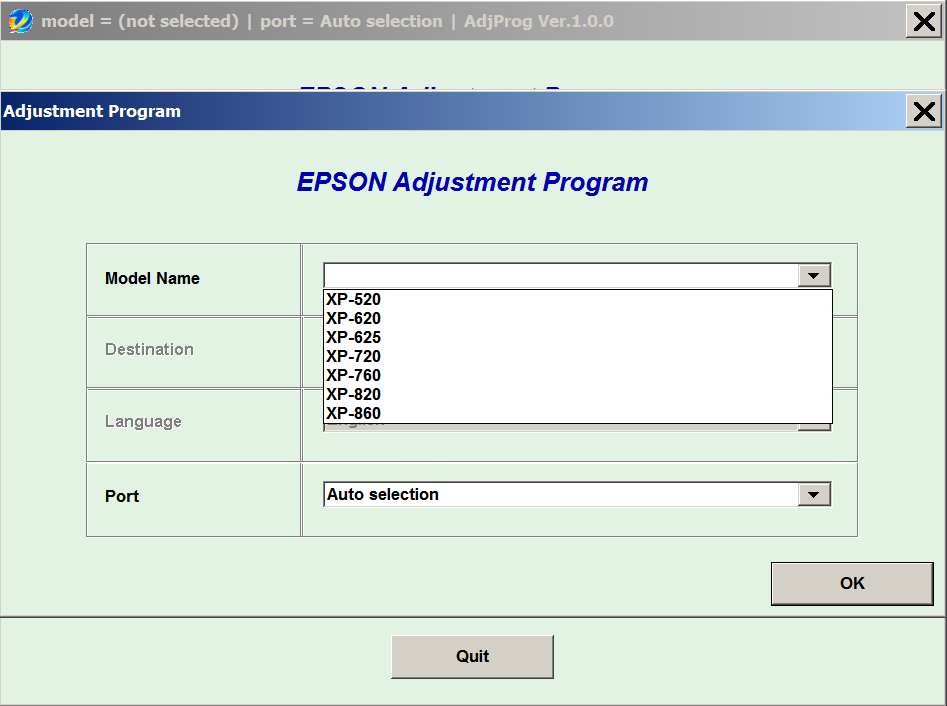This screenshot has width=947, height=706.
Task: Pick XP-860 at the bottom of list
Action: pos(578,413)
